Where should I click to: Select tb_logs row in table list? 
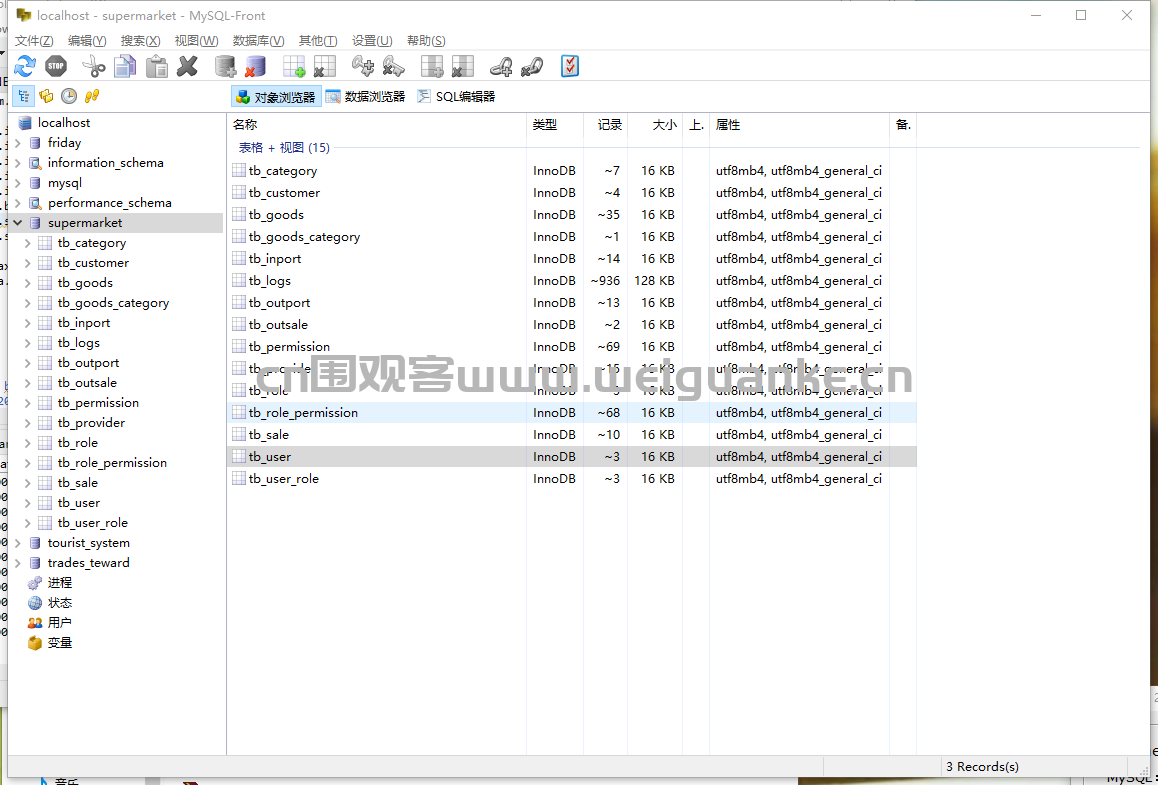(572, 281)
